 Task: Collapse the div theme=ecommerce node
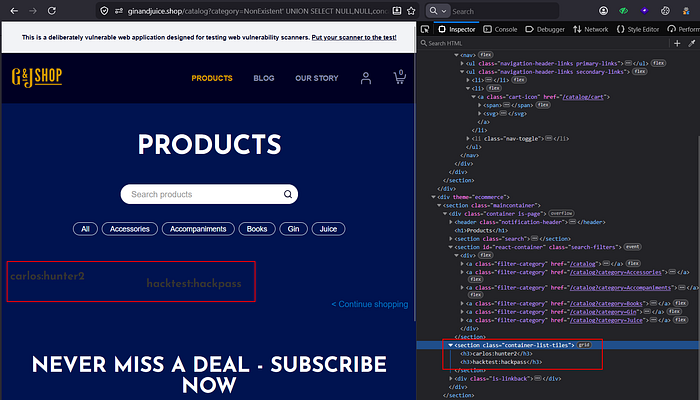click(x=433, y=197)
